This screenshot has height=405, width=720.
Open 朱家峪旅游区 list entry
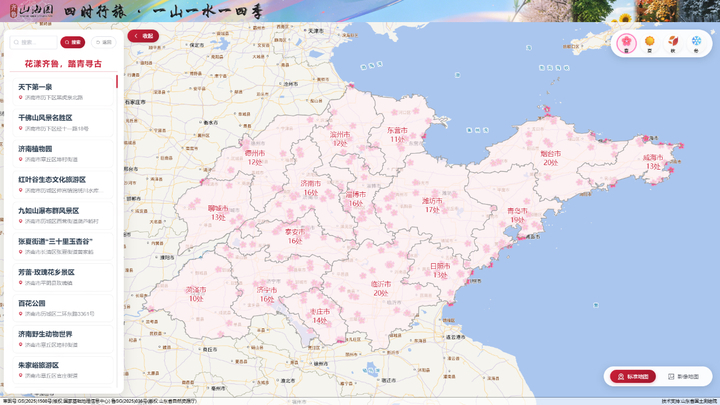click(63, 370)
